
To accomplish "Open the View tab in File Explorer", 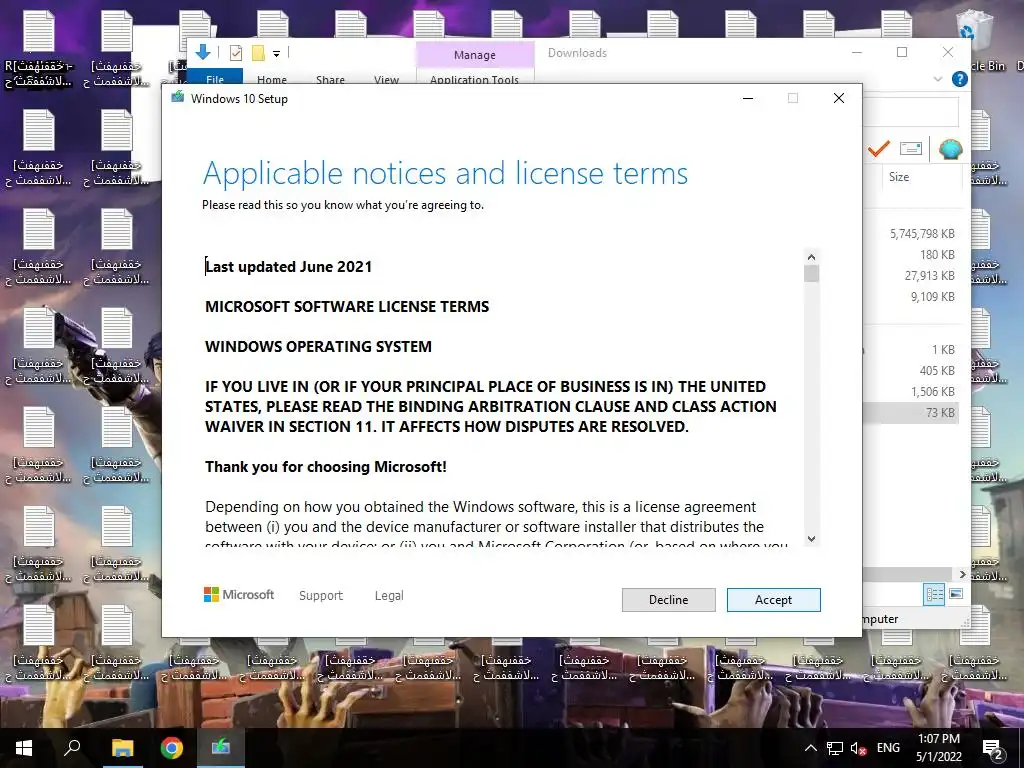I will point(387,78).
